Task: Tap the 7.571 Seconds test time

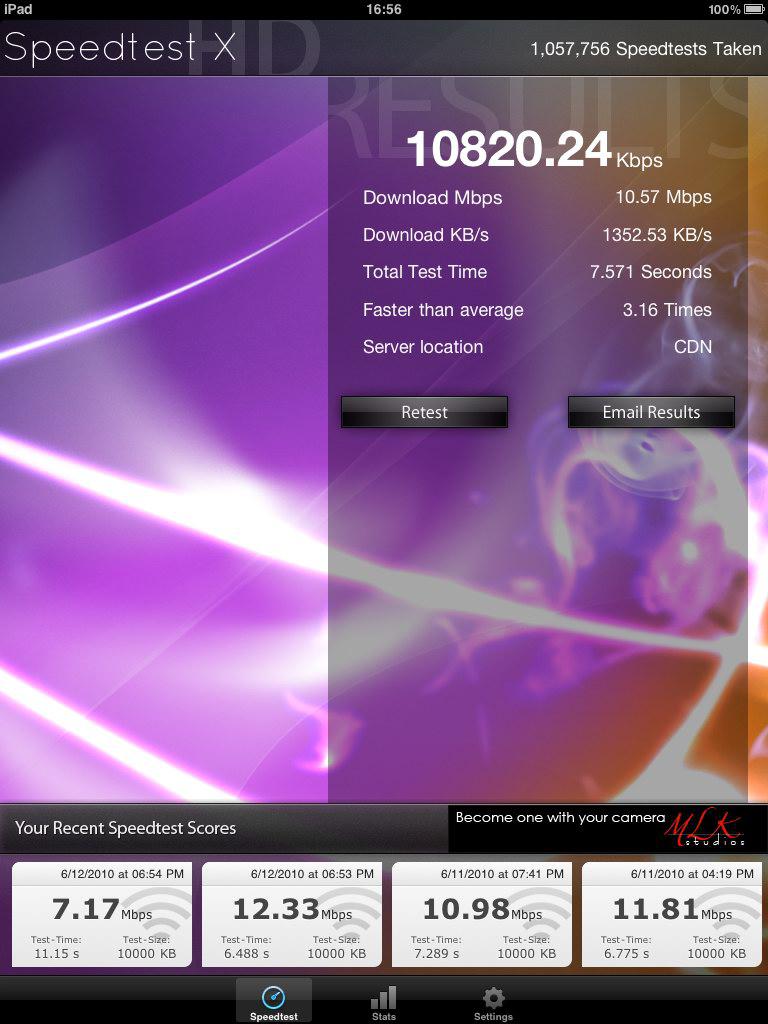Action: click(x=651, y=272)
